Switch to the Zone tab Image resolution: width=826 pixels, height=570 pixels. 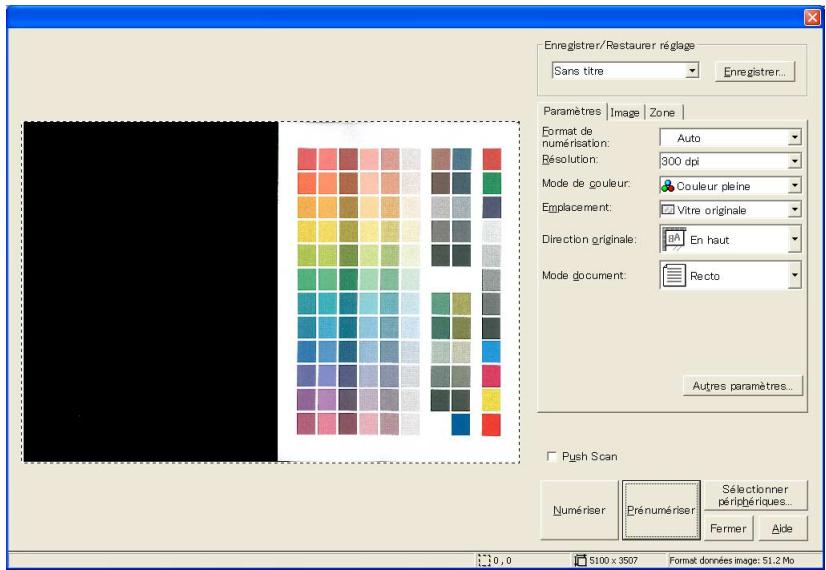[x=662, y=113]
